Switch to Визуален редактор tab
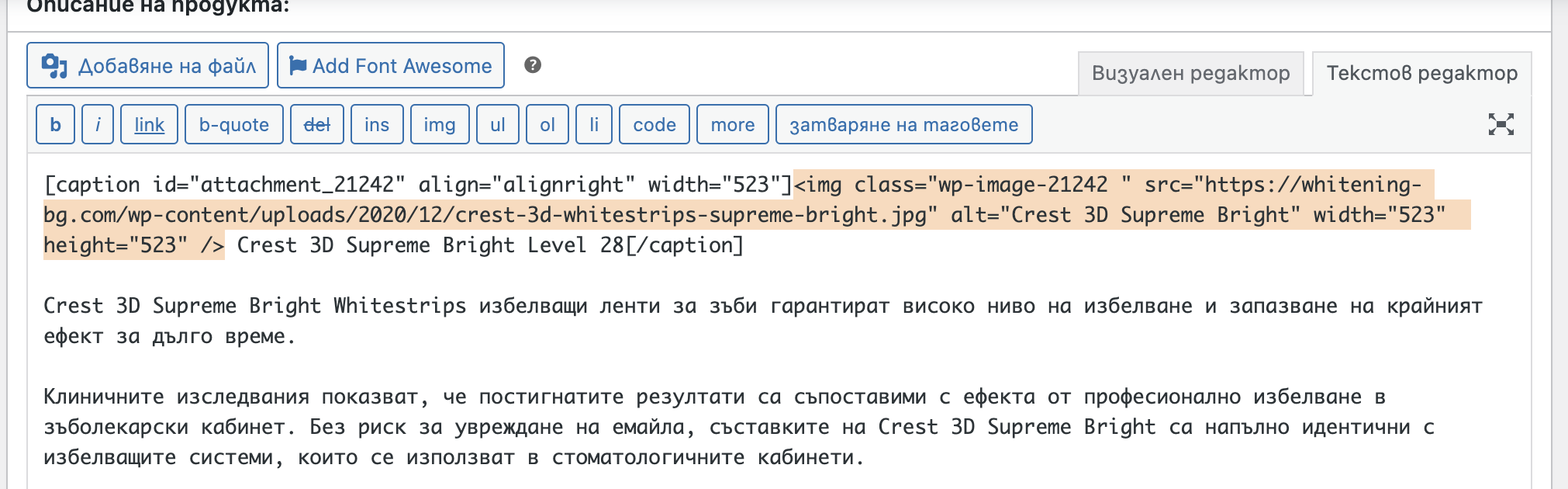This screenshot has height=489, width=1568. pos(1190,74)
